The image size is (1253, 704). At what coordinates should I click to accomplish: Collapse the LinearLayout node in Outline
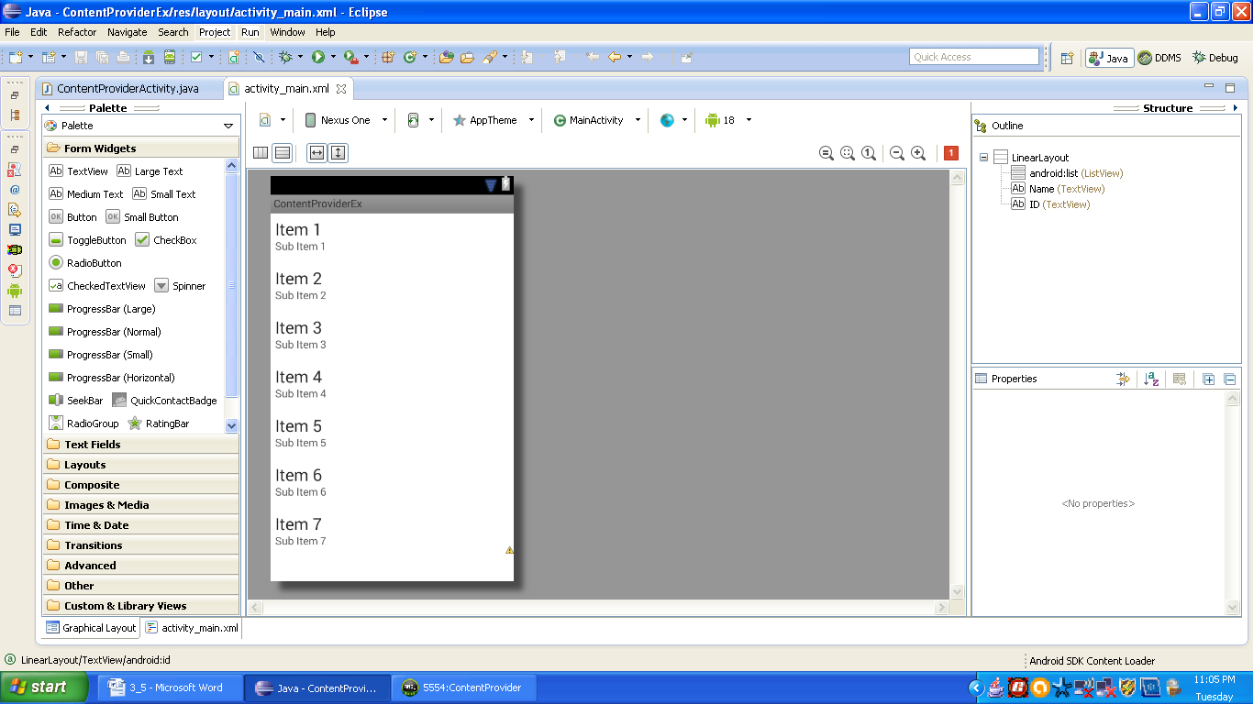pyautogui.click(x=984, y=158)
